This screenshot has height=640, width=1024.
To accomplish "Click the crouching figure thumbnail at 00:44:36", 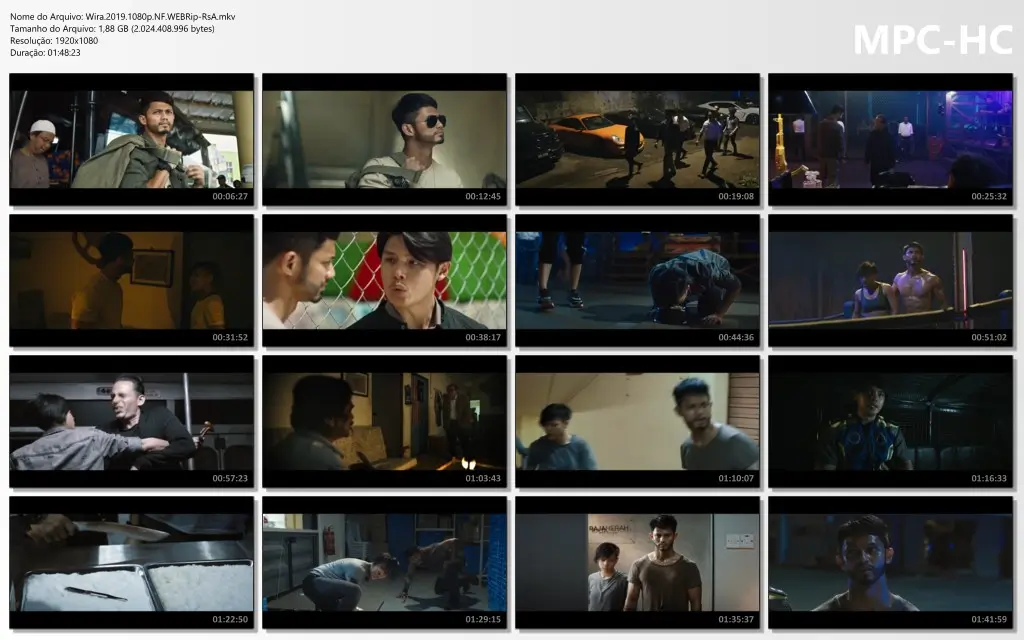I will click(636, 278).
